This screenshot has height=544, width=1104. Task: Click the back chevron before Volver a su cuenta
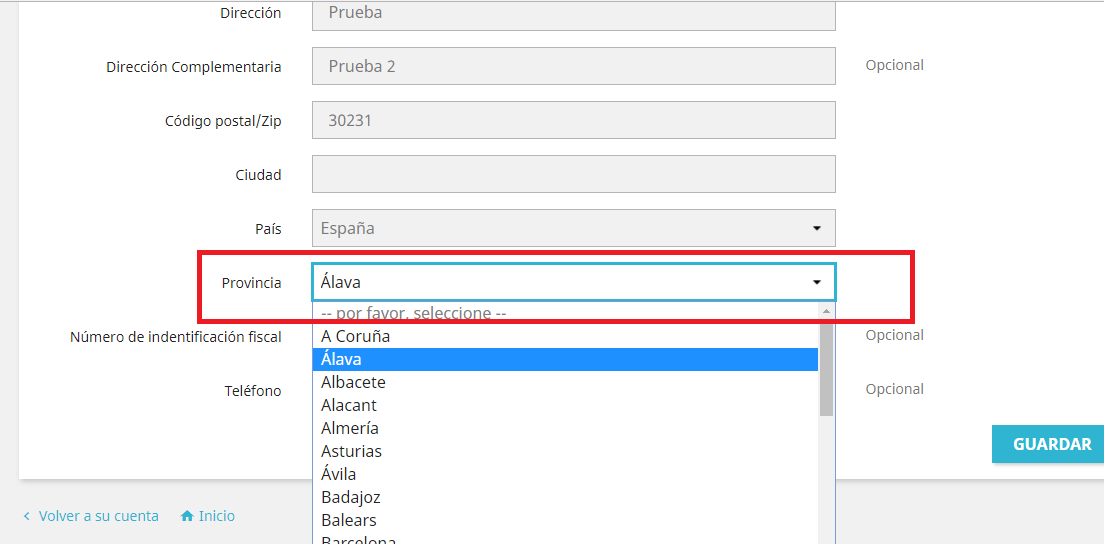pos(26,517)
